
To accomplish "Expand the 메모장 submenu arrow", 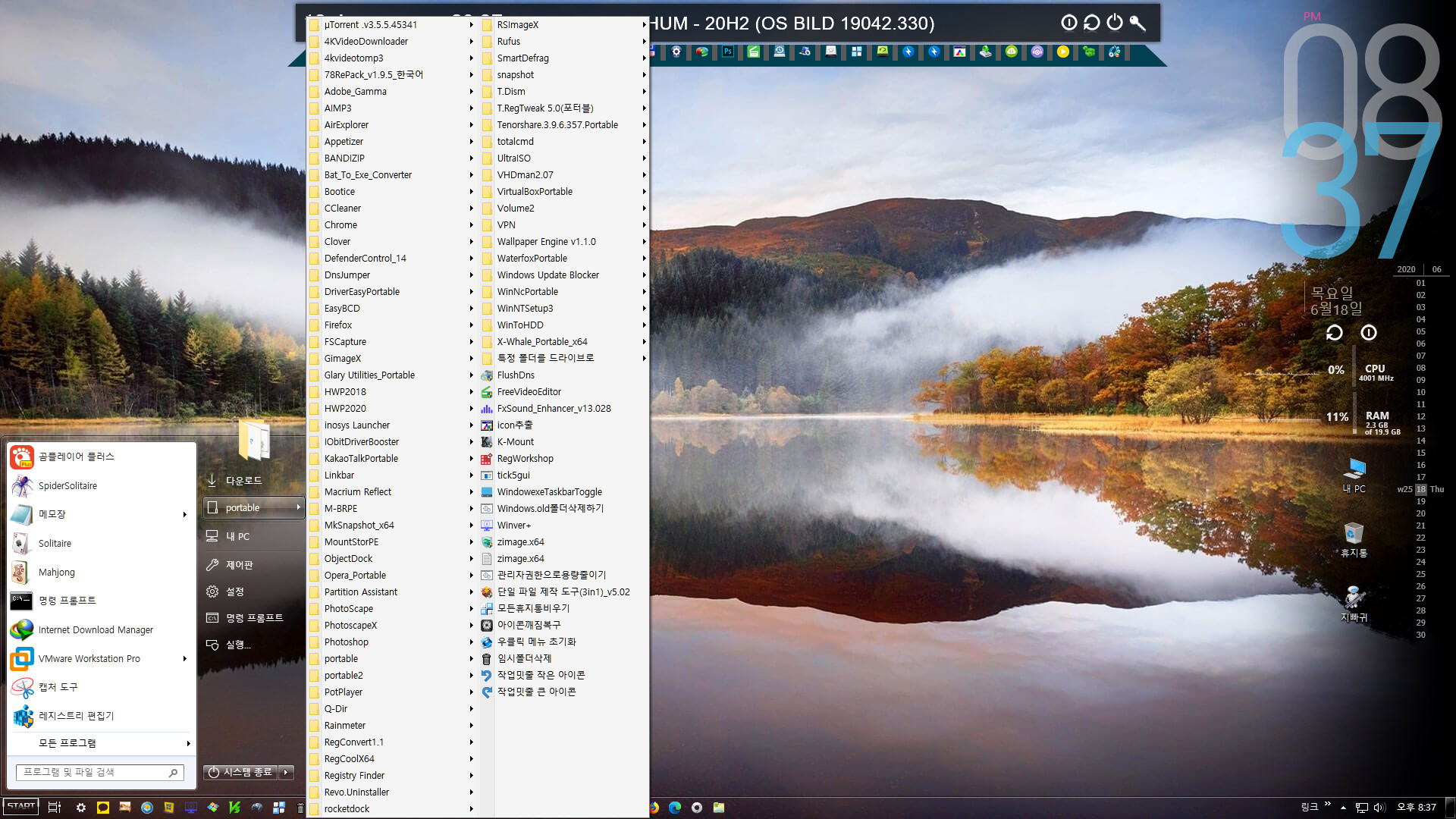I will [185, 515].
